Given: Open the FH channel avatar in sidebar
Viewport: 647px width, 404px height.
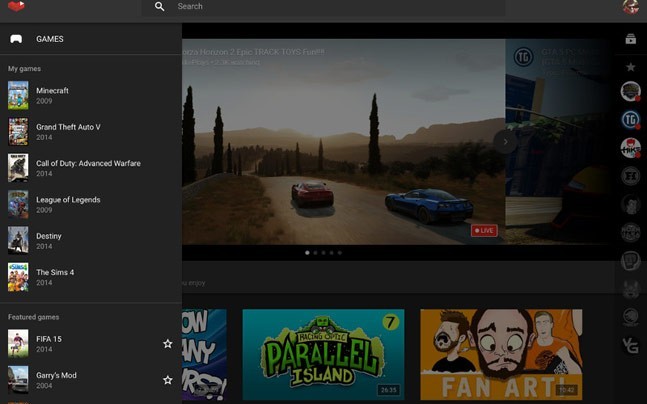Looking at the screenshot, I should pos(630,176).
